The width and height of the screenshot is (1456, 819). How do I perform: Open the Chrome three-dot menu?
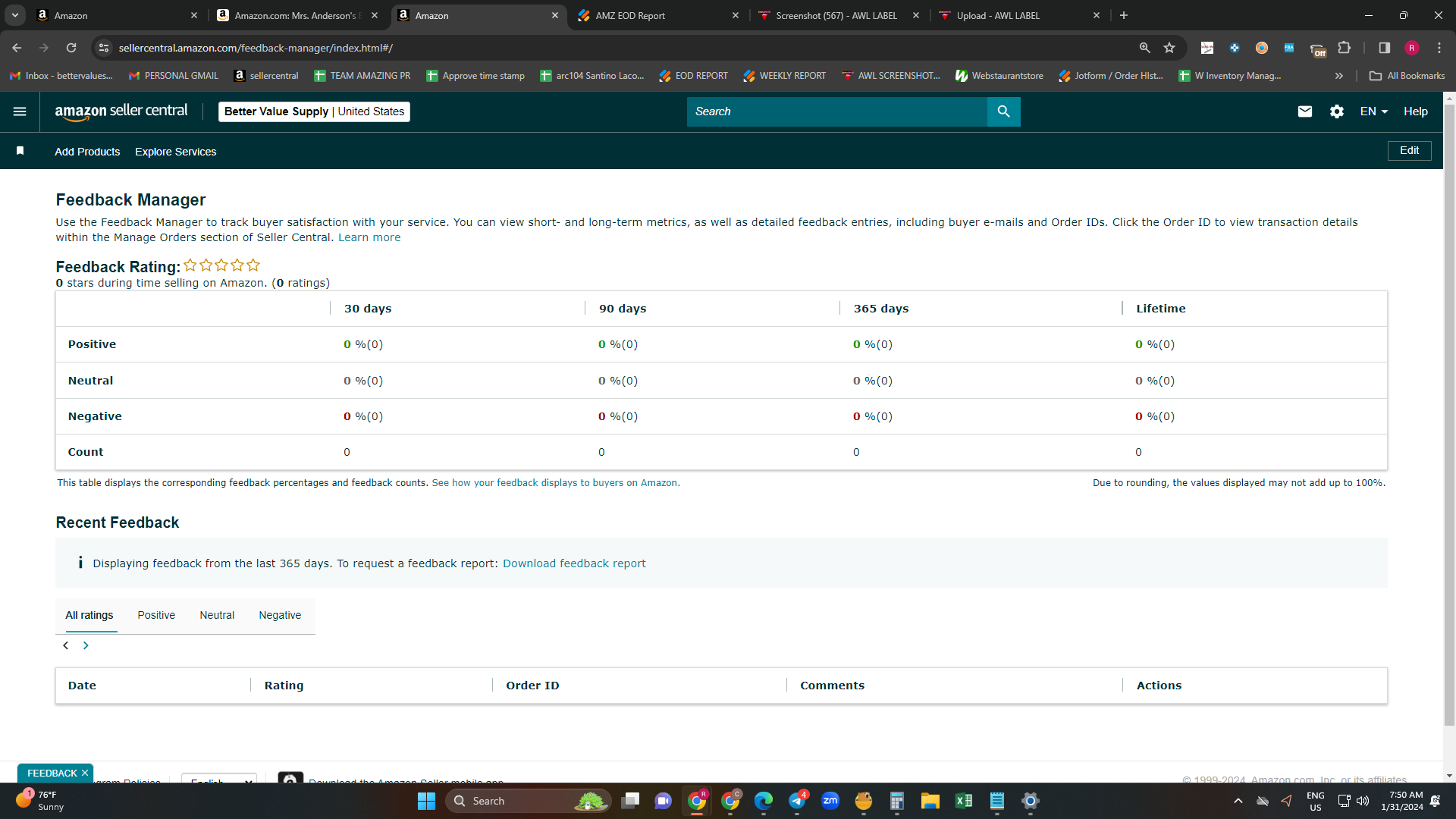point(1439,48)
